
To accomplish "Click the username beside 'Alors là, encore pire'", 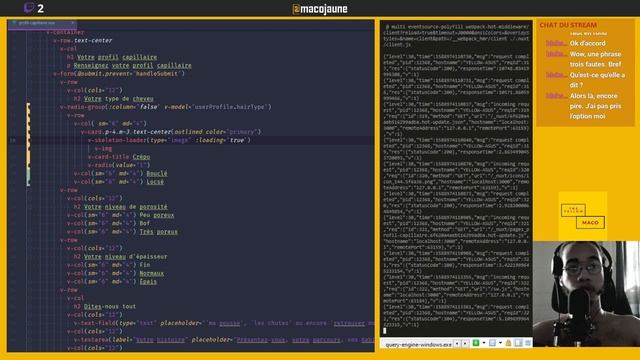I will [x=556, y=96].
